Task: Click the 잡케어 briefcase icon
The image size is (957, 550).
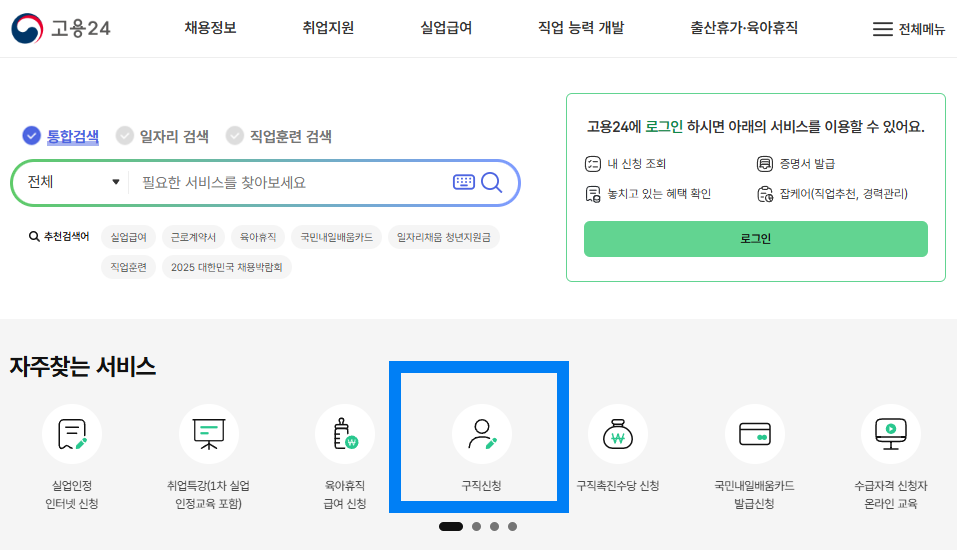Action: click(x=765, y=194)
